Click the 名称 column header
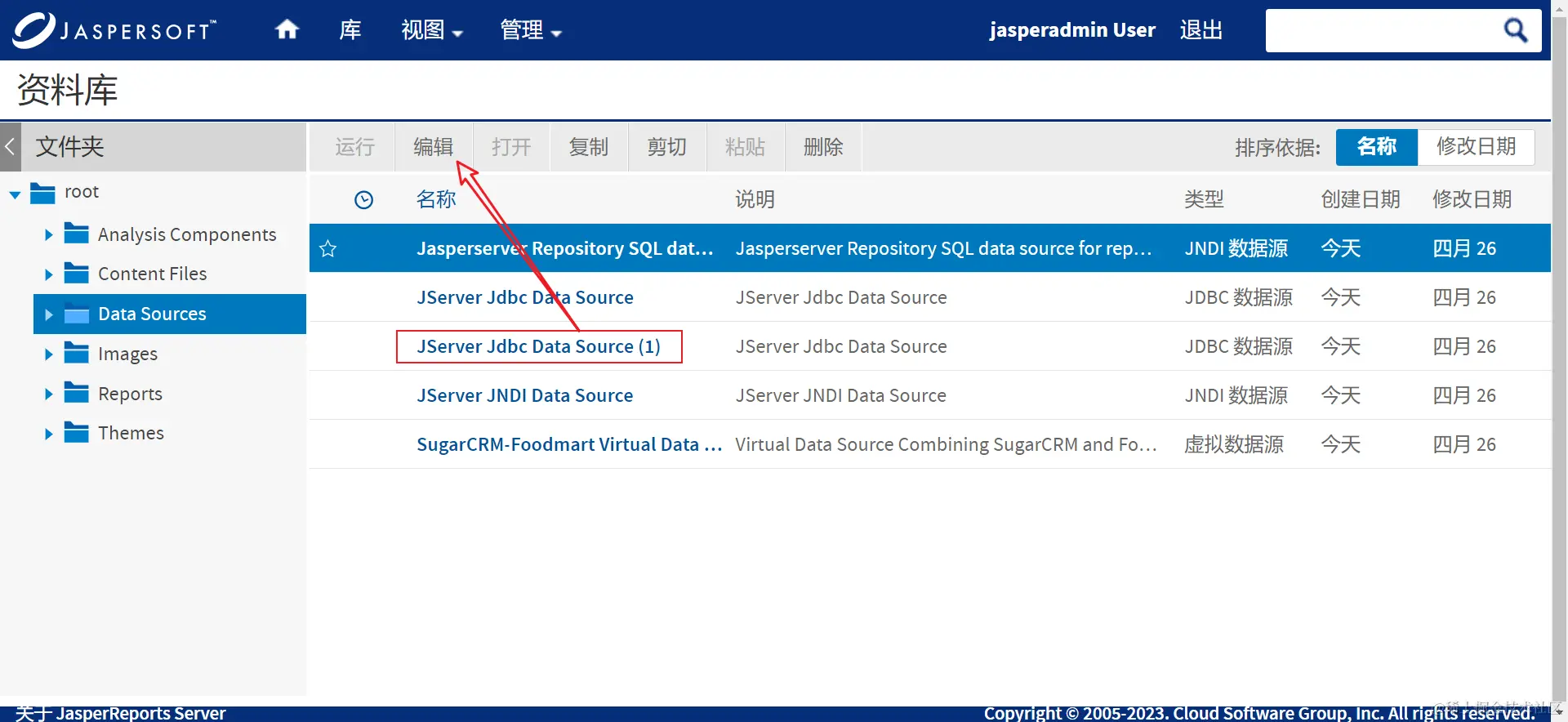The height and width of the screenshot is (722, 1568). coord(436,199)
